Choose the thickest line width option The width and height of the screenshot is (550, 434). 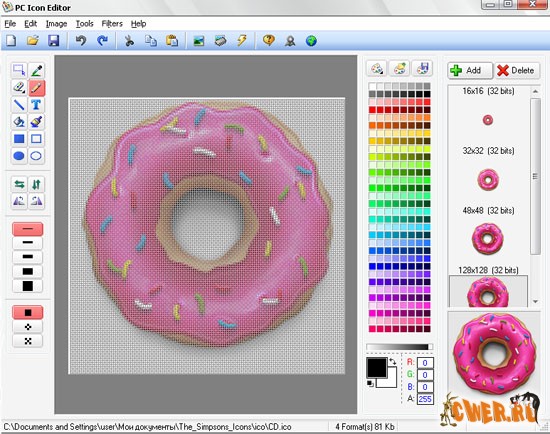28,286
